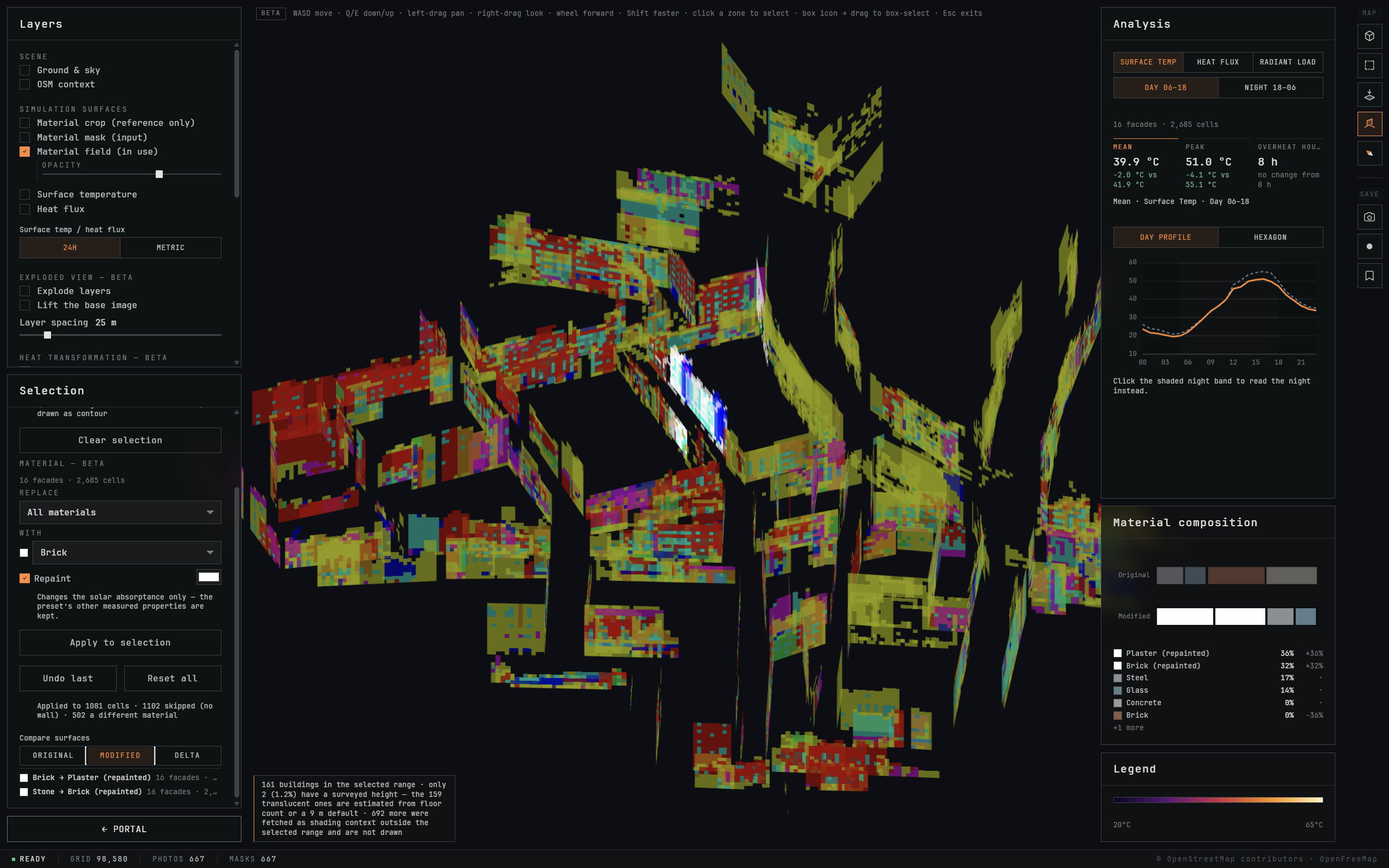The image size is (1389, 868).
Task: Enable the OSM context checkbox
Action: (x=24, y=85)
